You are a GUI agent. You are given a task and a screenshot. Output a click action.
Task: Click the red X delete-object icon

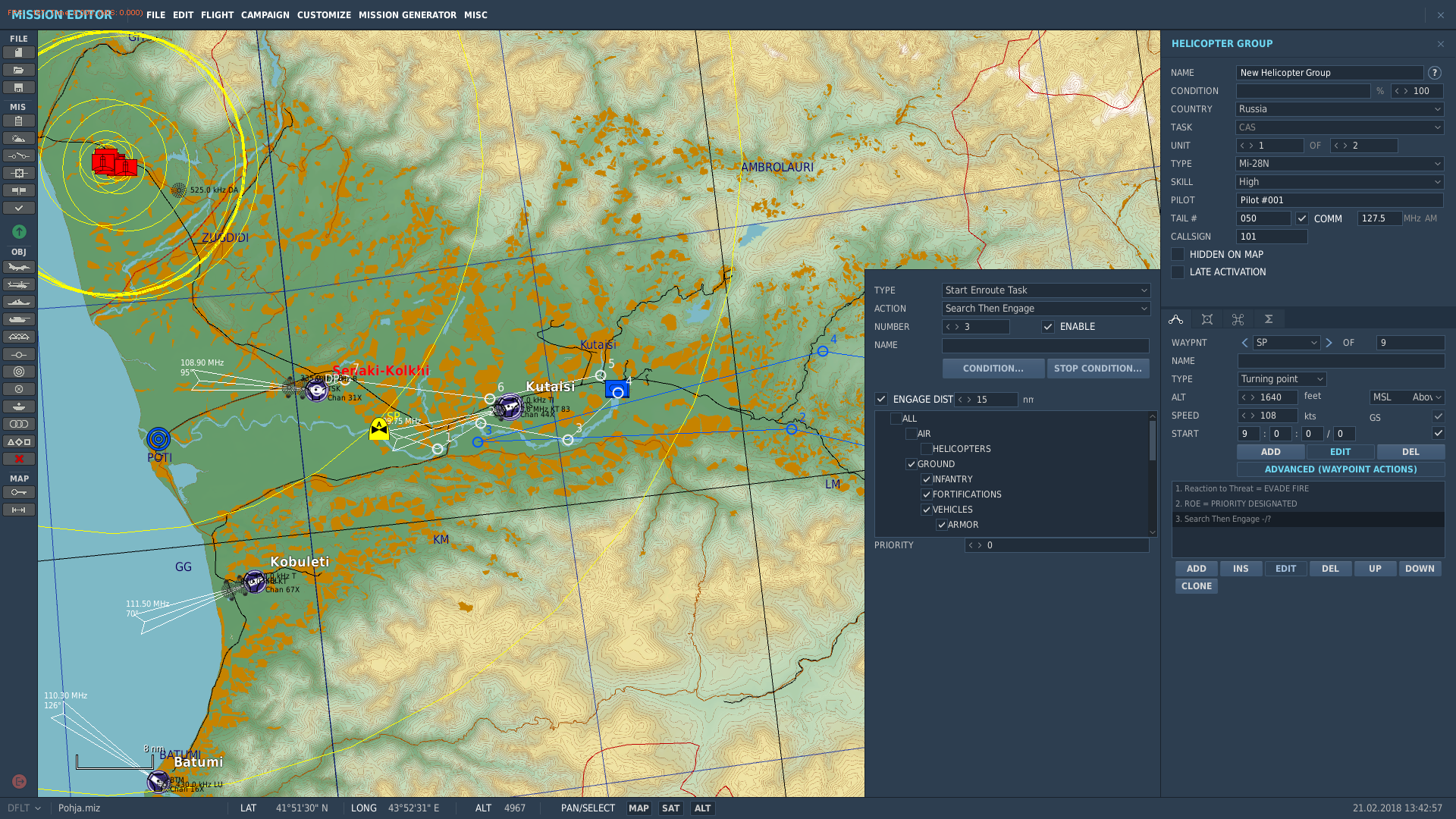[18, 459]
